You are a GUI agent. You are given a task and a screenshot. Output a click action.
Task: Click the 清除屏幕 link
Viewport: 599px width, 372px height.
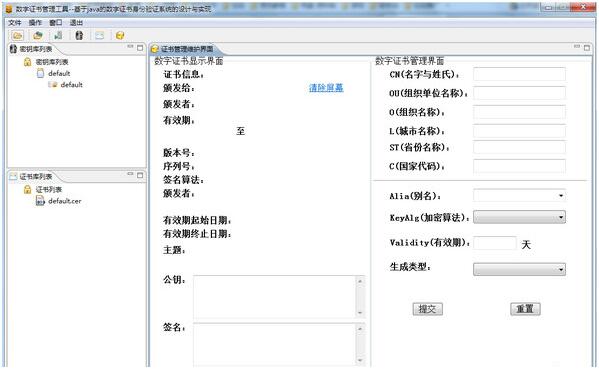[x=326, y=87]
